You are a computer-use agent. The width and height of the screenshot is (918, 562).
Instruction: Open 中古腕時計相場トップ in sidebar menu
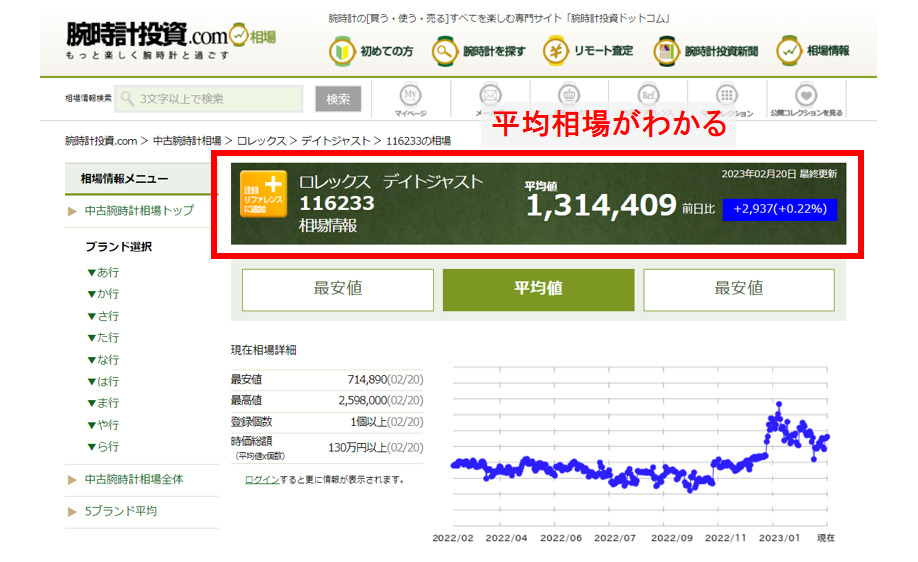139,211
